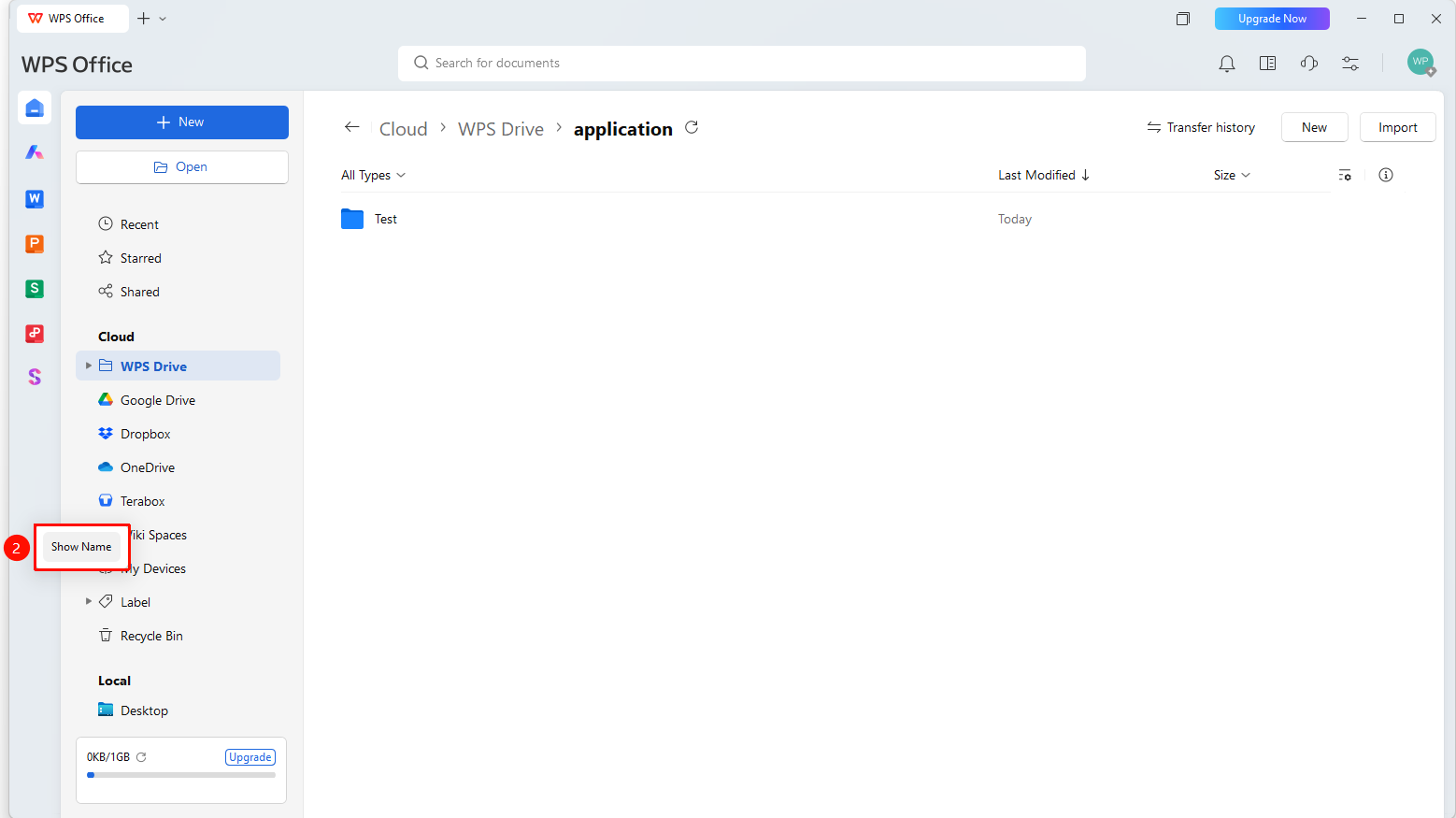Click the storage Upgrade link

tap(250, 757)
